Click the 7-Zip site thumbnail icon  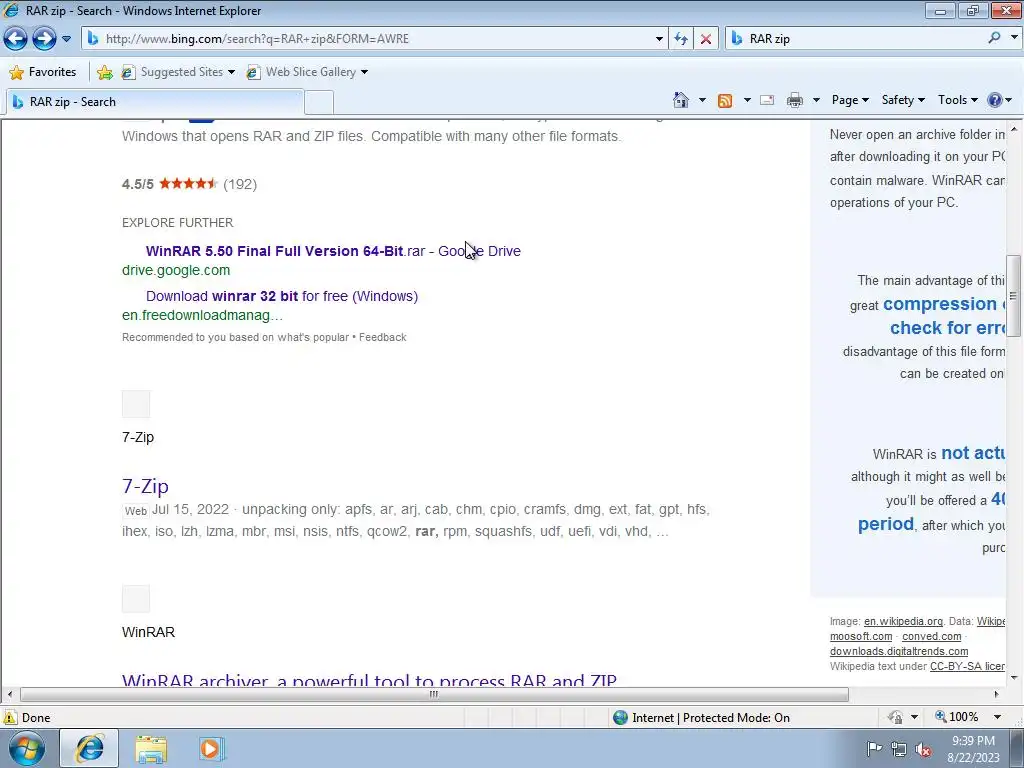click(x=136, y=404)
